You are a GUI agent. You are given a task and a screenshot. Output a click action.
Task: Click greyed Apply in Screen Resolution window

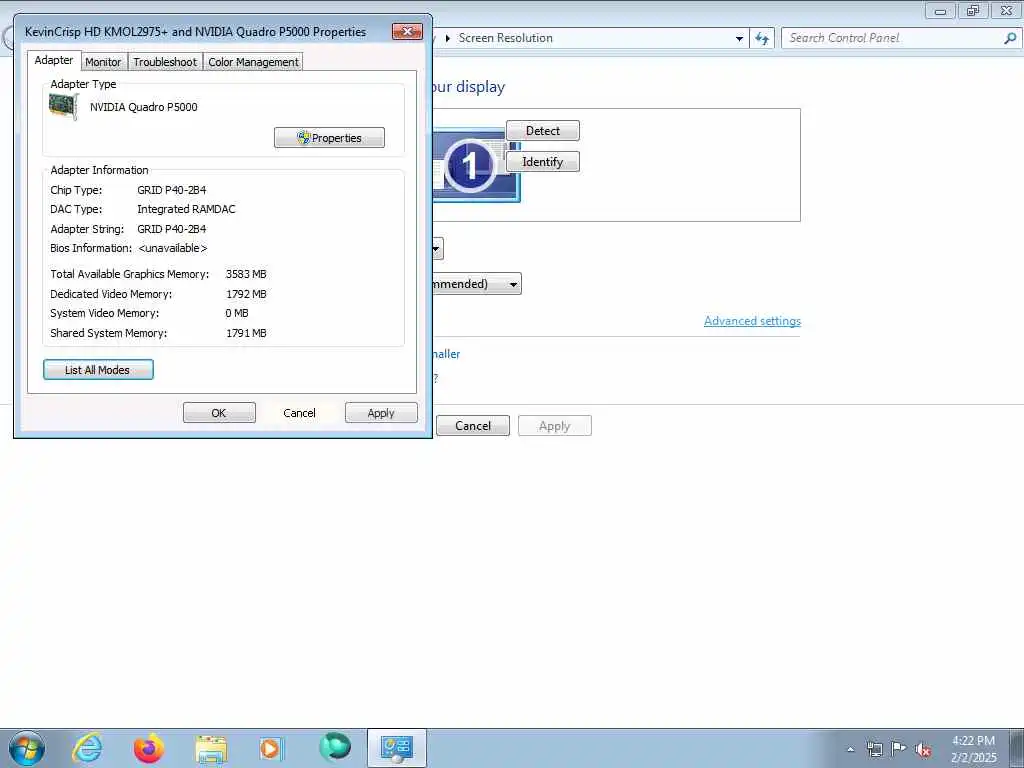(554, 426)
